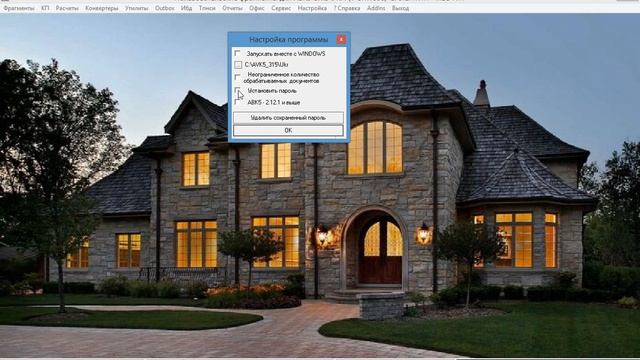Open the Расчеты menu
Image resolution: width=640 pixels, height=360 pixels.
(67, 8)
